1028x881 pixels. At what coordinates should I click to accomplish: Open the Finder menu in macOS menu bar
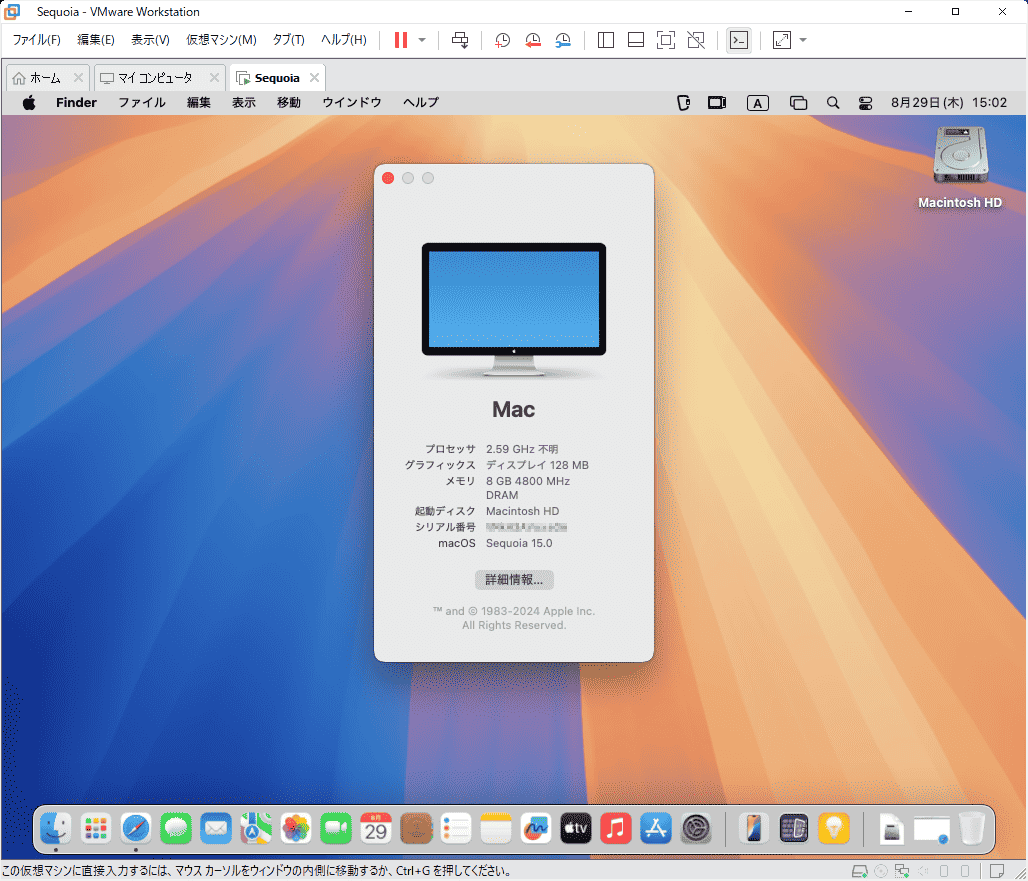click(76, 103)
